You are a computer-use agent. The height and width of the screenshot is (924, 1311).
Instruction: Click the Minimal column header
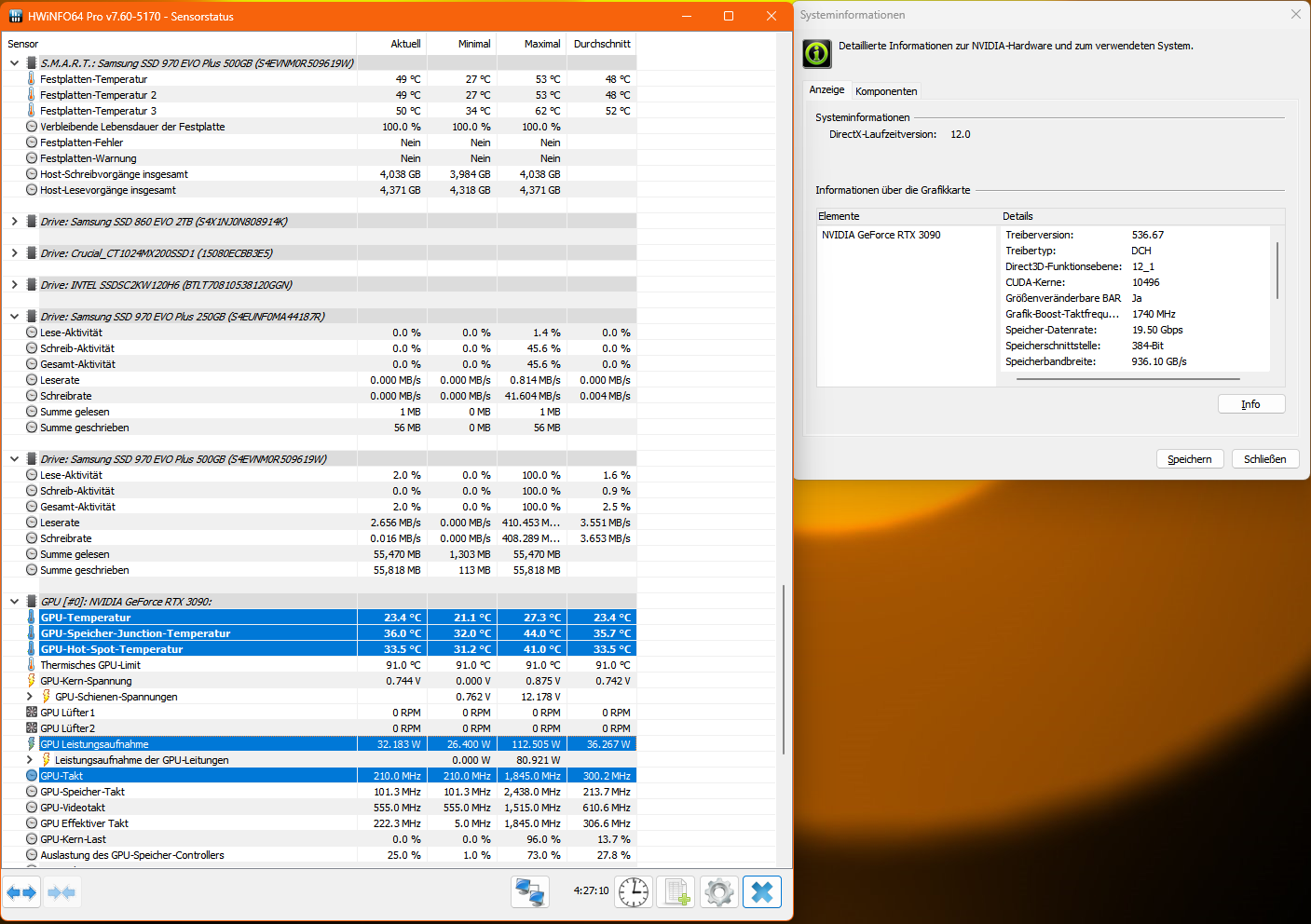point(461,44)
